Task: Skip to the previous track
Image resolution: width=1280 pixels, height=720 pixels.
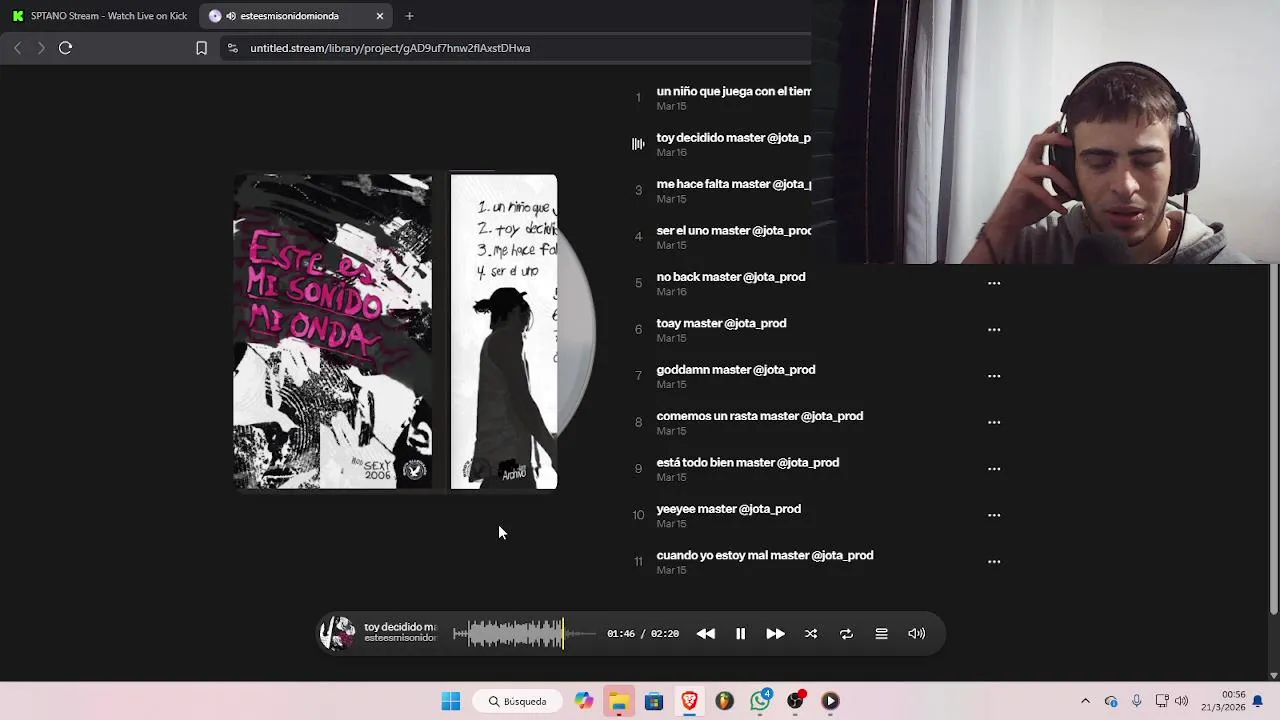Action: point(705,633)
